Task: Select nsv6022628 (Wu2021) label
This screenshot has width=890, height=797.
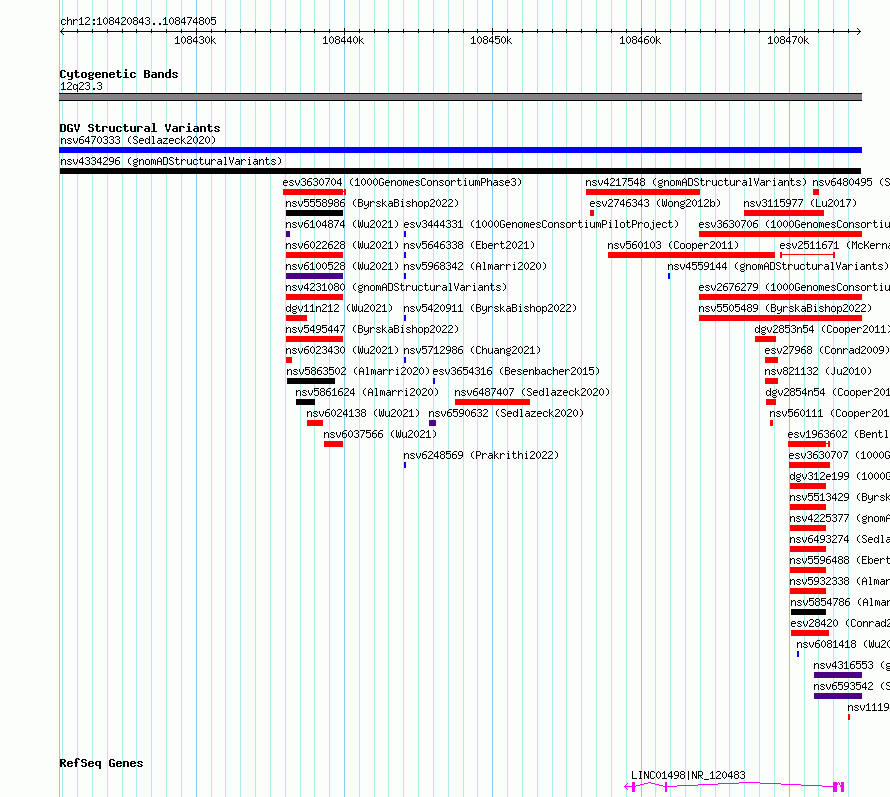Action: (x=342, y=245)
